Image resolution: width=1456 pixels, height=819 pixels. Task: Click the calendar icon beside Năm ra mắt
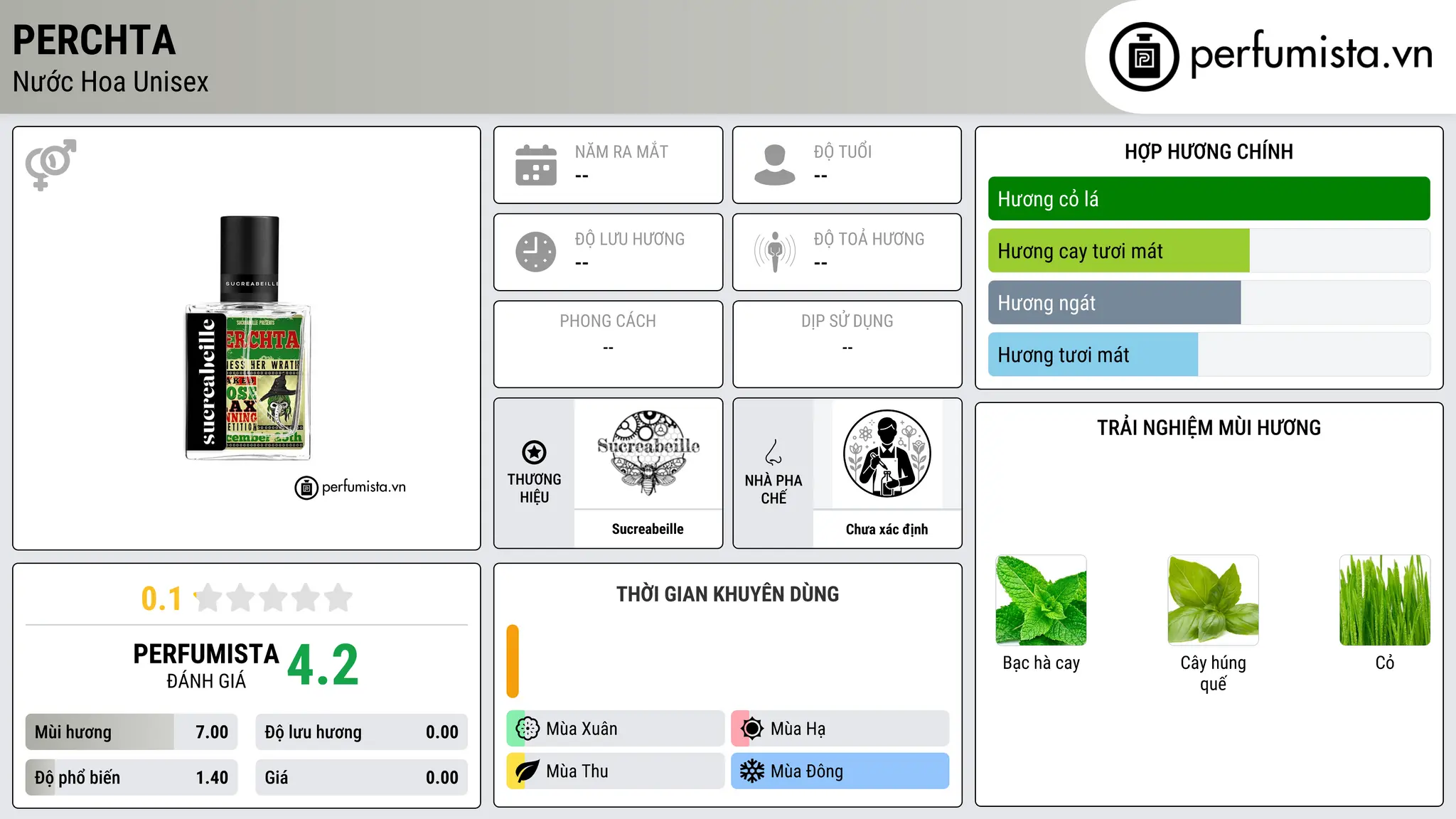[536, 165]
